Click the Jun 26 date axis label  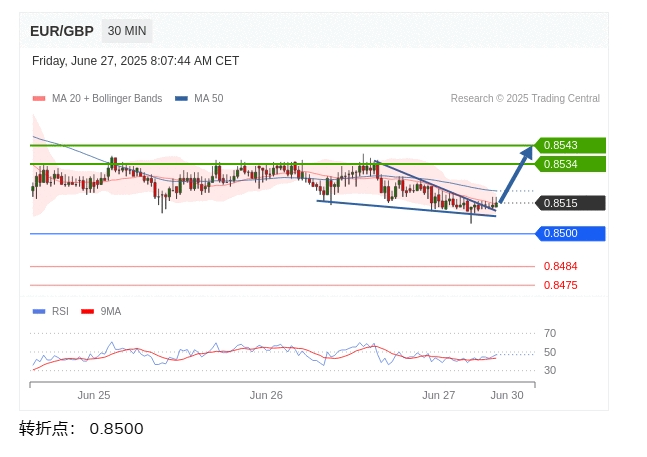(x=266, y=396)
